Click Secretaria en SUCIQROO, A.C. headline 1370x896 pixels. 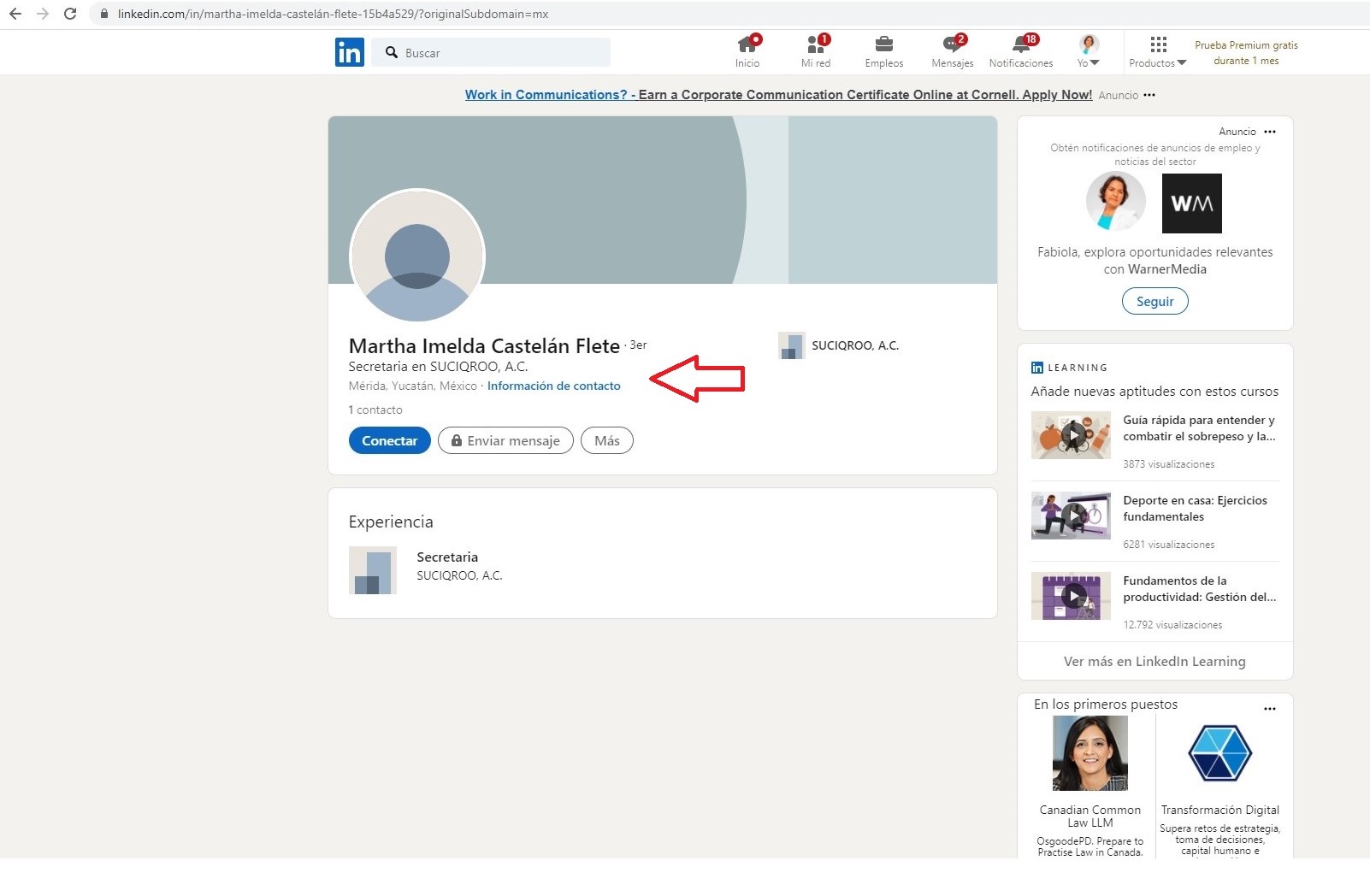(438, 366)
